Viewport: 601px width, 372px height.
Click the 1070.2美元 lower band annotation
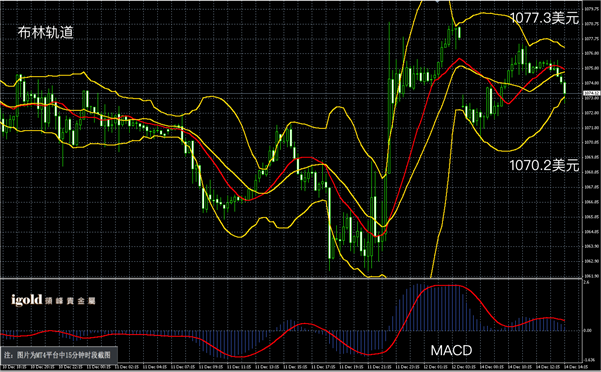click(x=544, y=166)
